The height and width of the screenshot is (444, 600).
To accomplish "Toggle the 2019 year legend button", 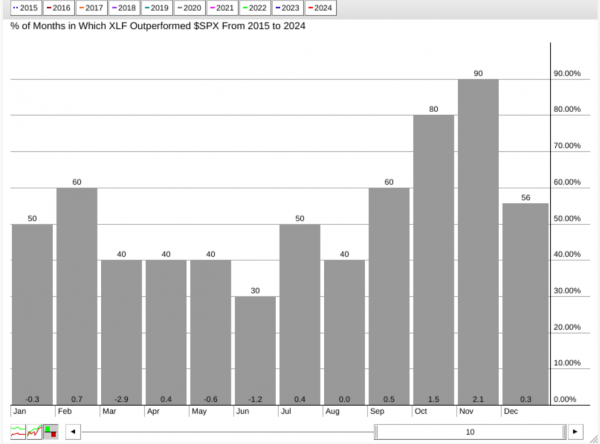I will pos(157,8).
